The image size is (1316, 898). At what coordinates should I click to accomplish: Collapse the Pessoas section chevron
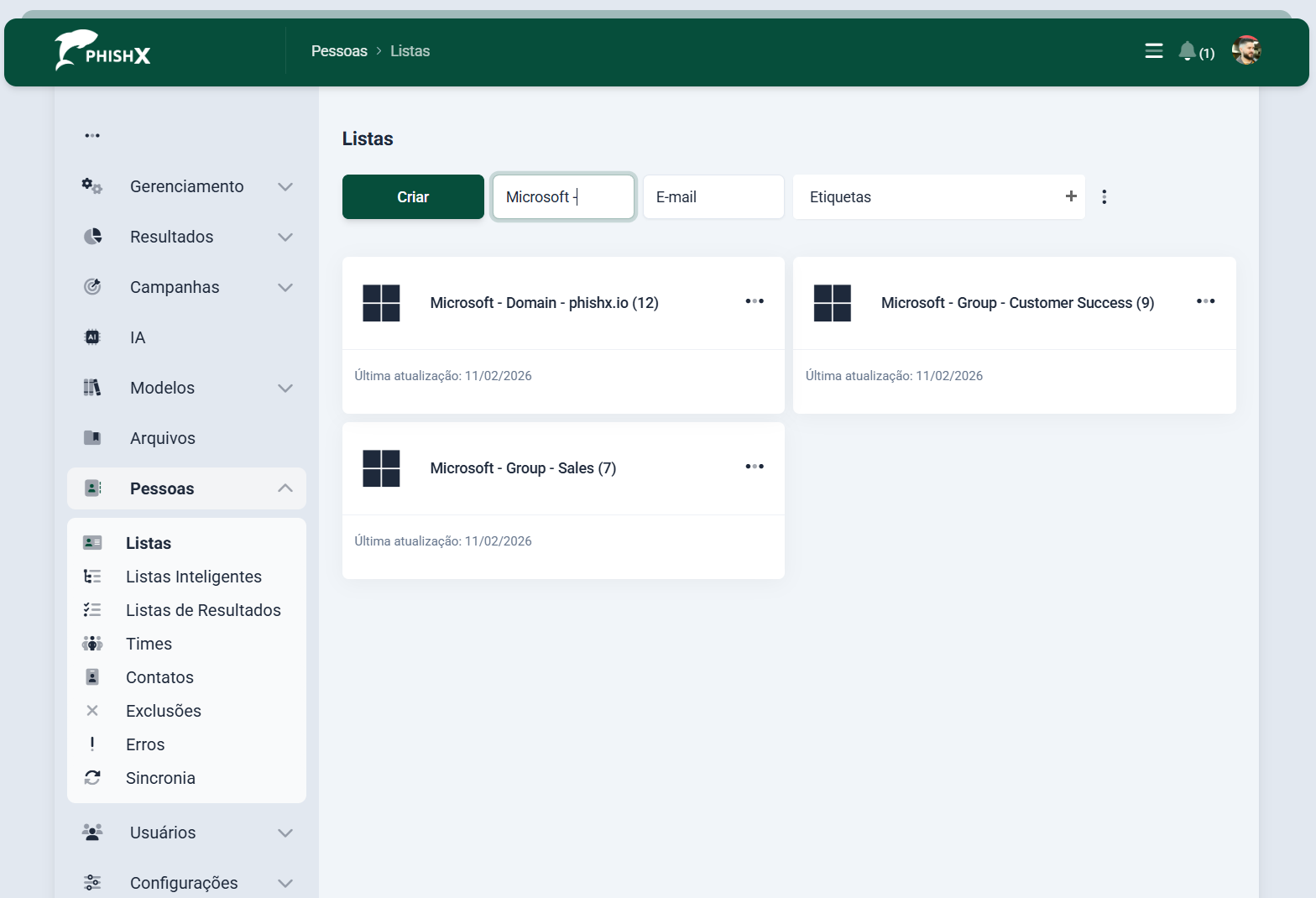(x=285, y=488)
